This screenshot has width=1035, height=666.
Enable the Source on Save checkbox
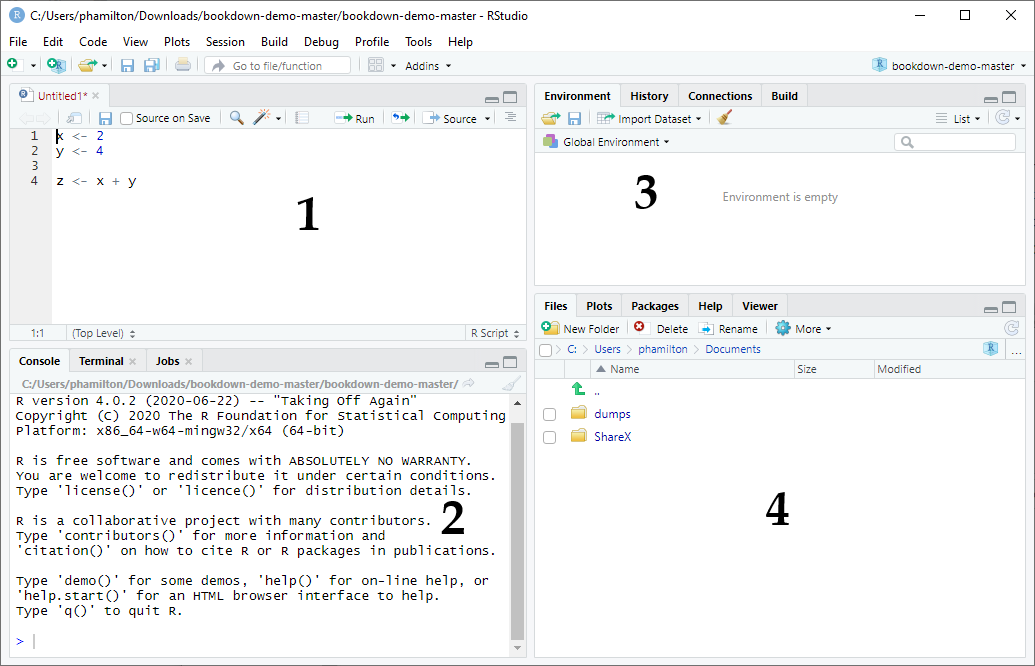(127, 118)
